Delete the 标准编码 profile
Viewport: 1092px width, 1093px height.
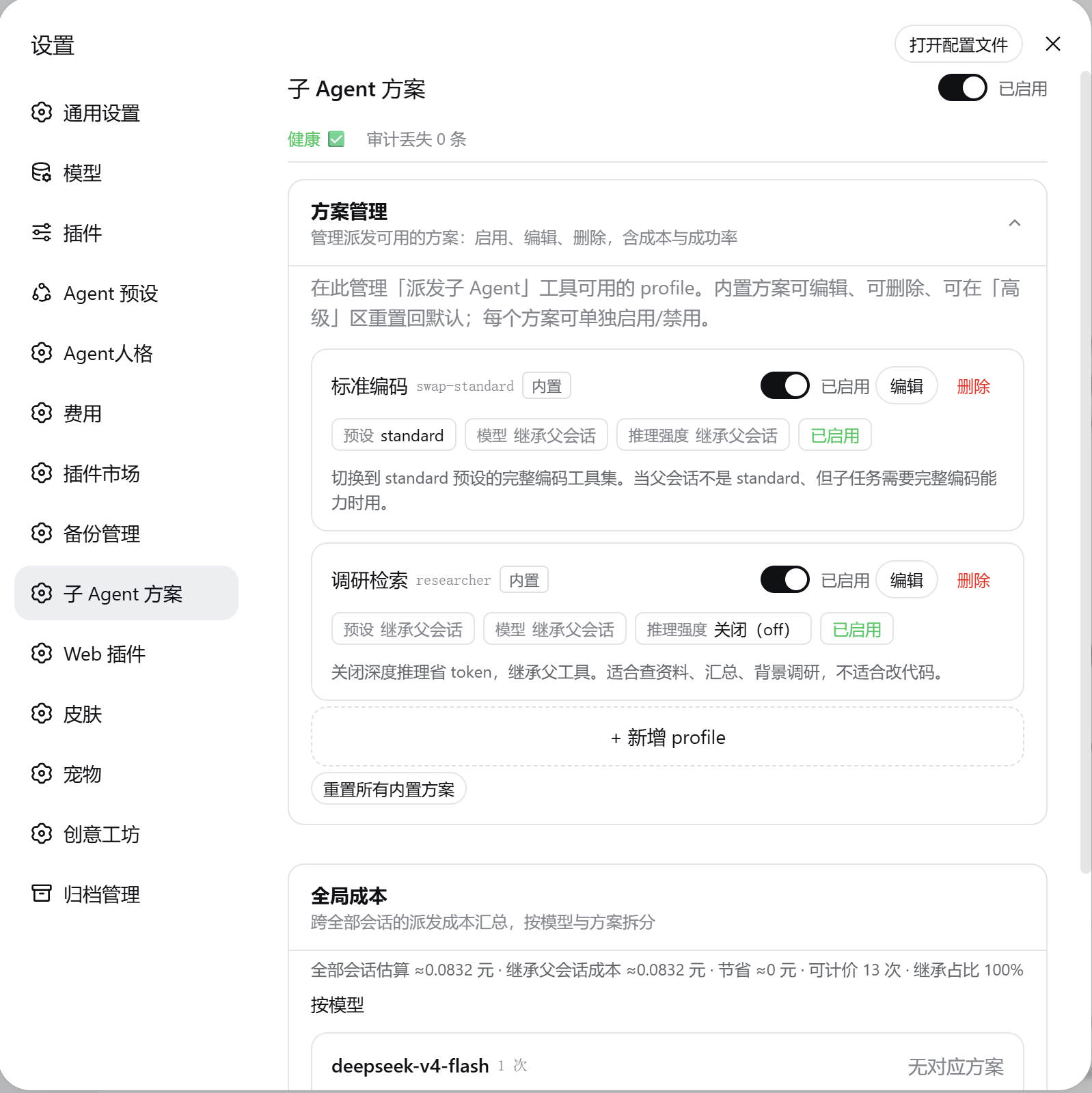point(973,387)
